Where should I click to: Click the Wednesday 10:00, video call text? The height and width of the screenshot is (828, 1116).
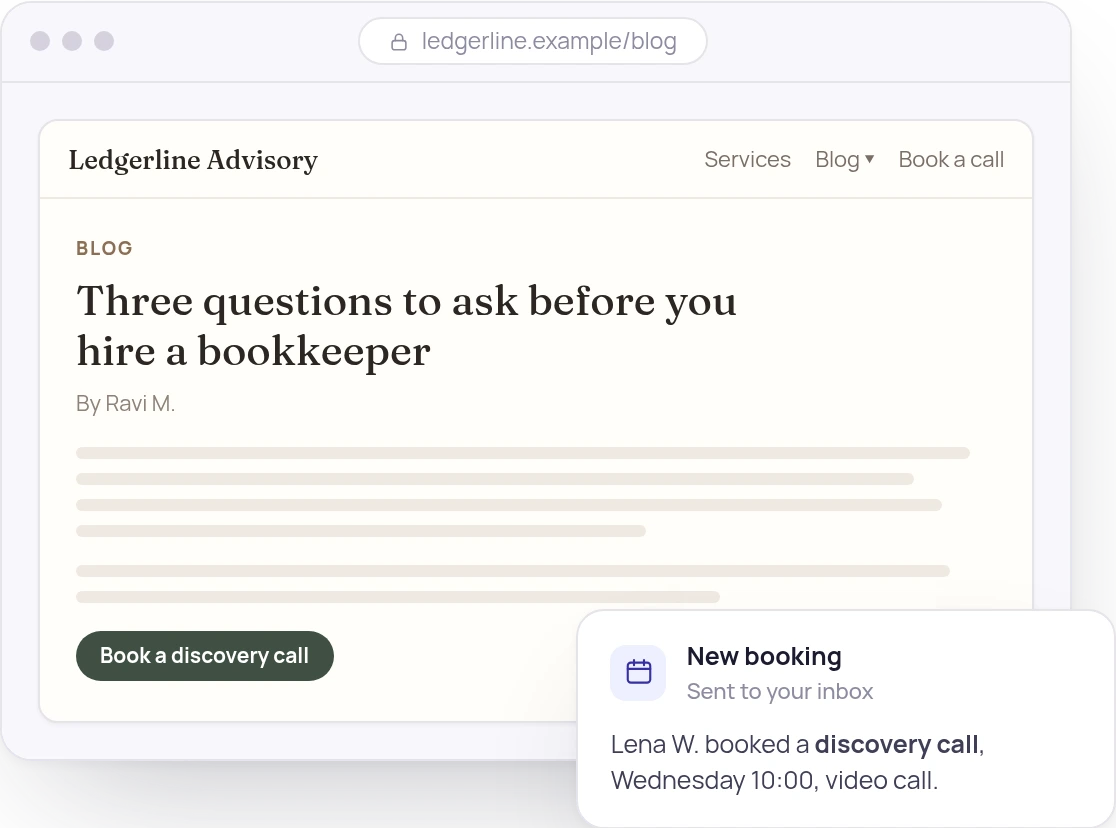774,780
